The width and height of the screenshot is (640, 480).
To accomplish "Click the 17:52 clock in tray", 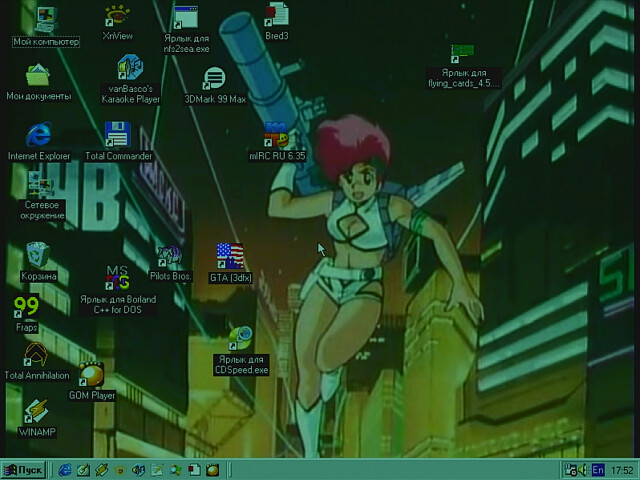I will [622, 471].
